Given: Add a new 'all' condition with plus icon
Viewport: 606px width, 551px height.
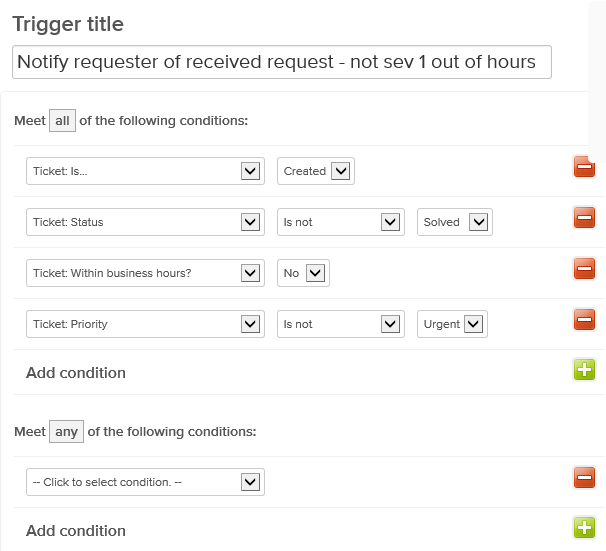Looking at the screenshot, I should tap(584, 370).
